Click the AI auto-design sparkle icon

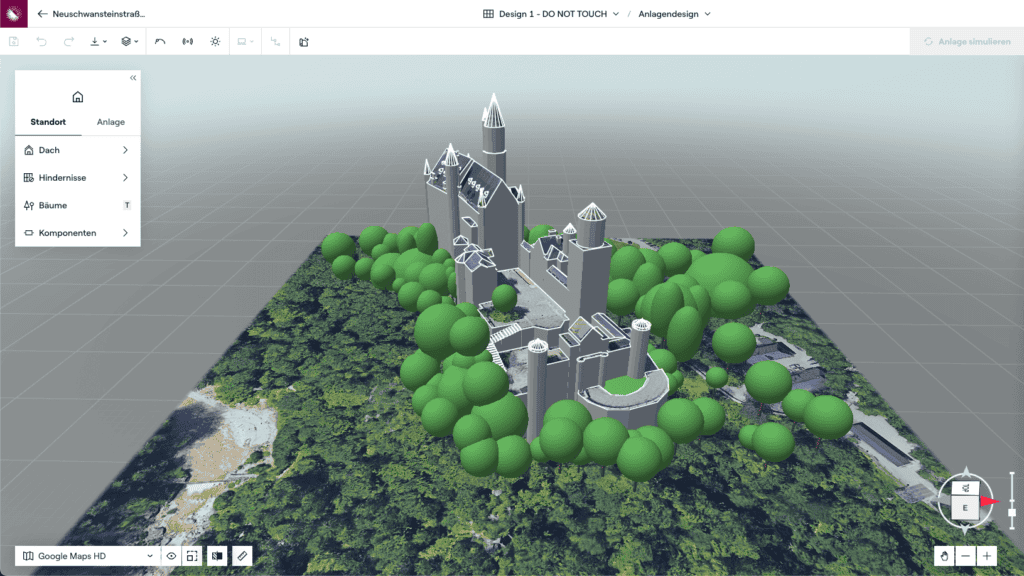304,42
